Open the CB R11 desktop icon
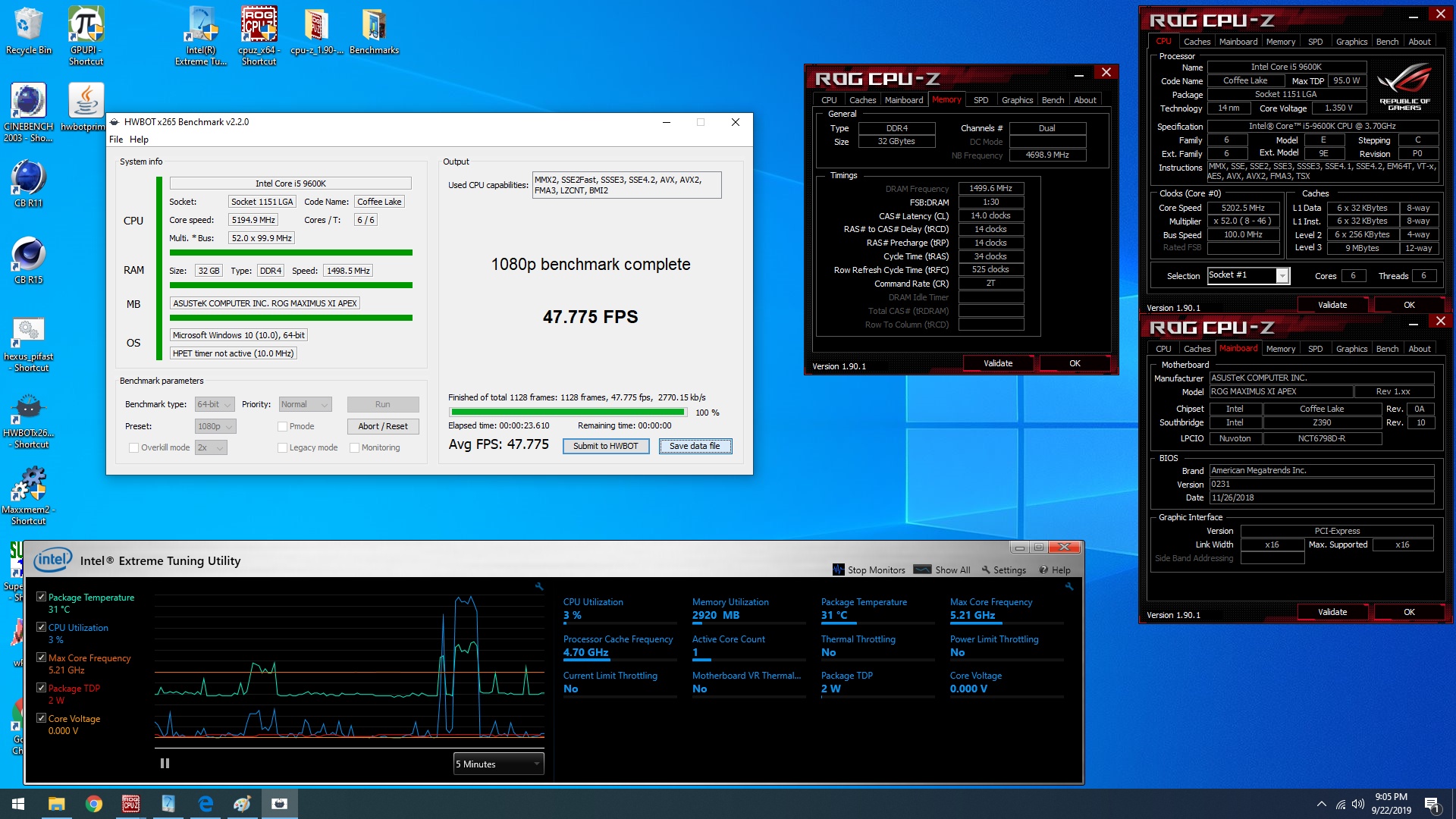 point(28,183)
